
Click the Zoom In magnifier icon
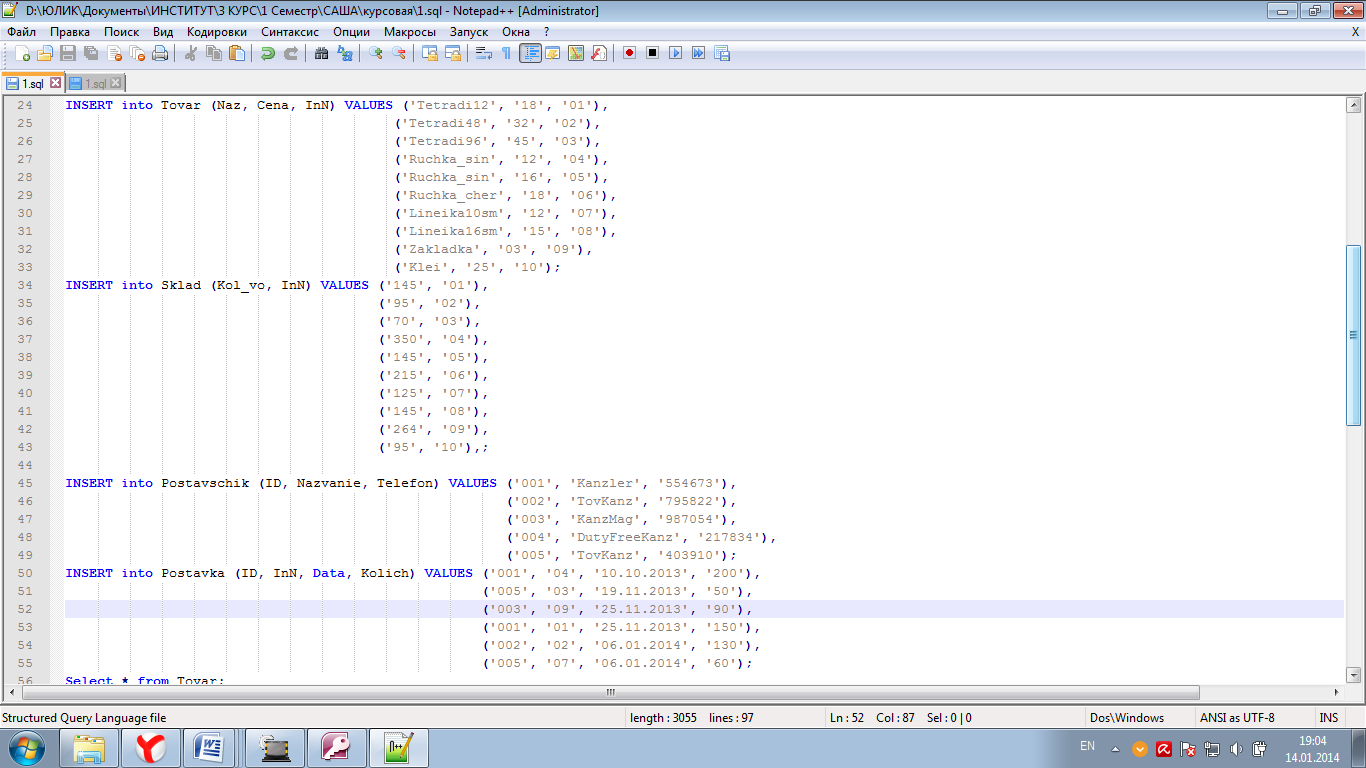[x=376, y=53]
